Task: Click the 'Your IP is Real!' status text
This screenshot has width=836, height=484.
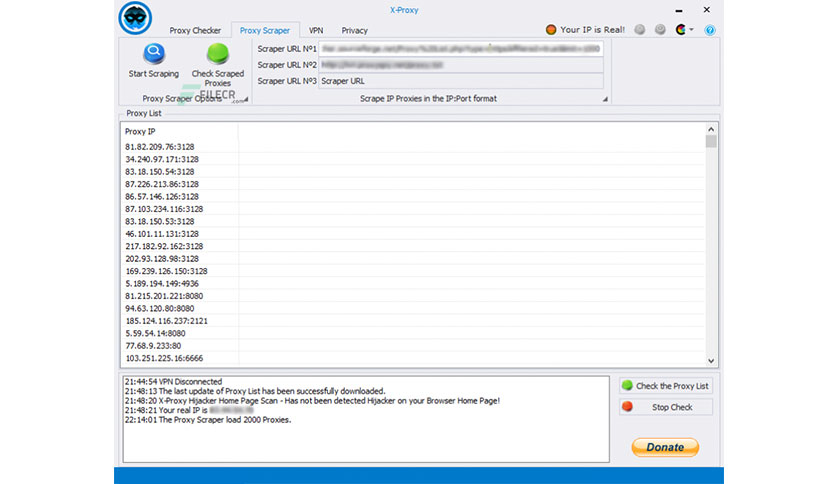Action: [592, 30]
